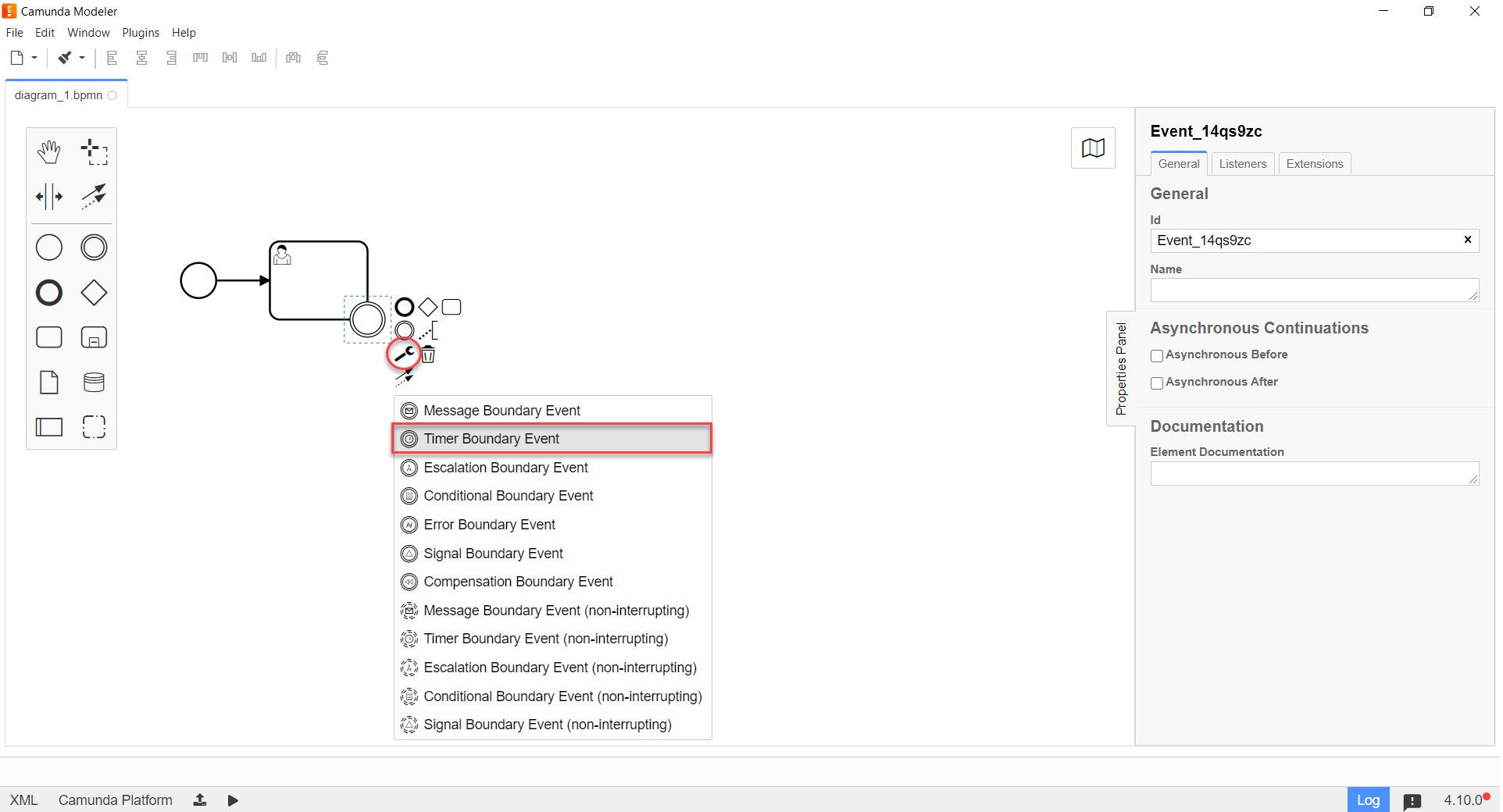Viewport: 1503px width, 812px height.
Task: Create a Pool/Participant from palette
Action: pyautogui.click(x=49, y=427)
